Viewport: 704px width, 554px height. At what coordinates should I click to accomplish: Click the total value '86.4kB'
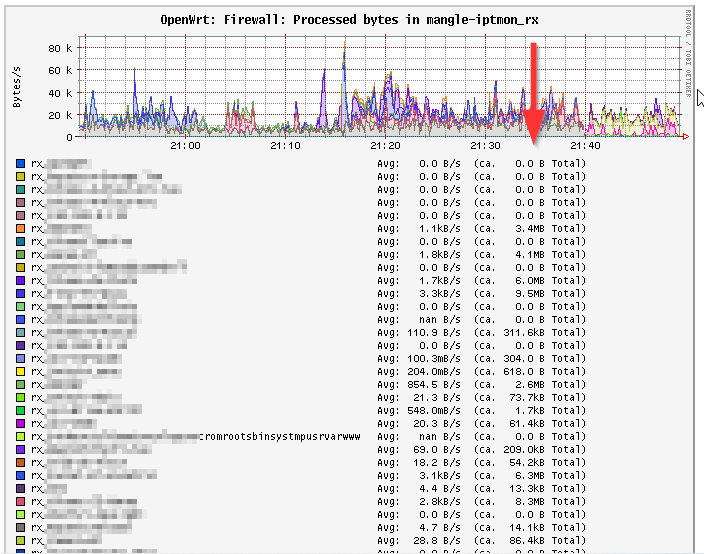pos(527,541)
